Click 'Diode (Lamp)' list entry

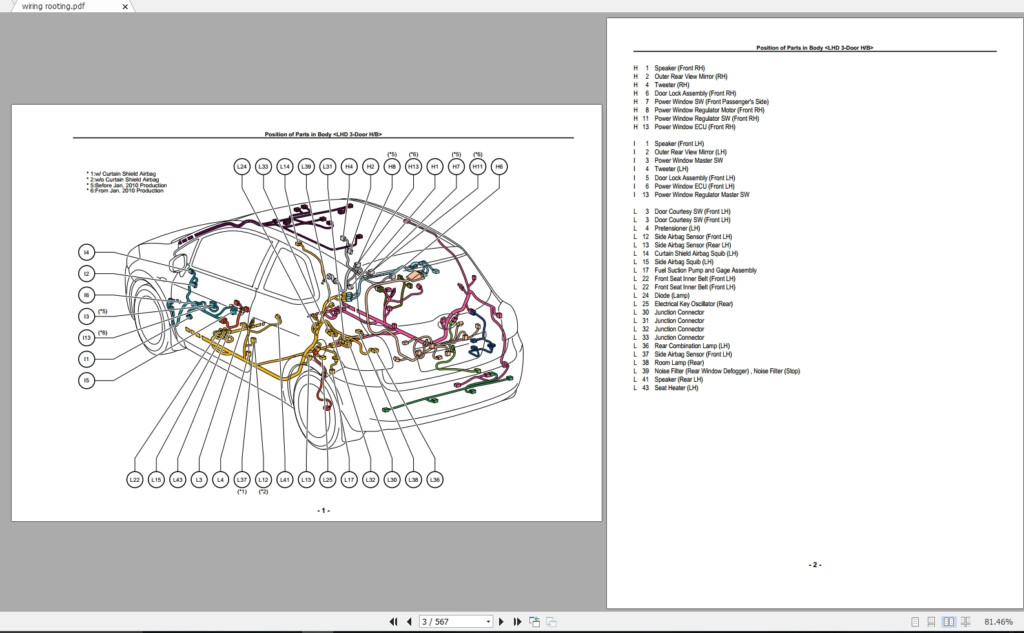point(672,295)
